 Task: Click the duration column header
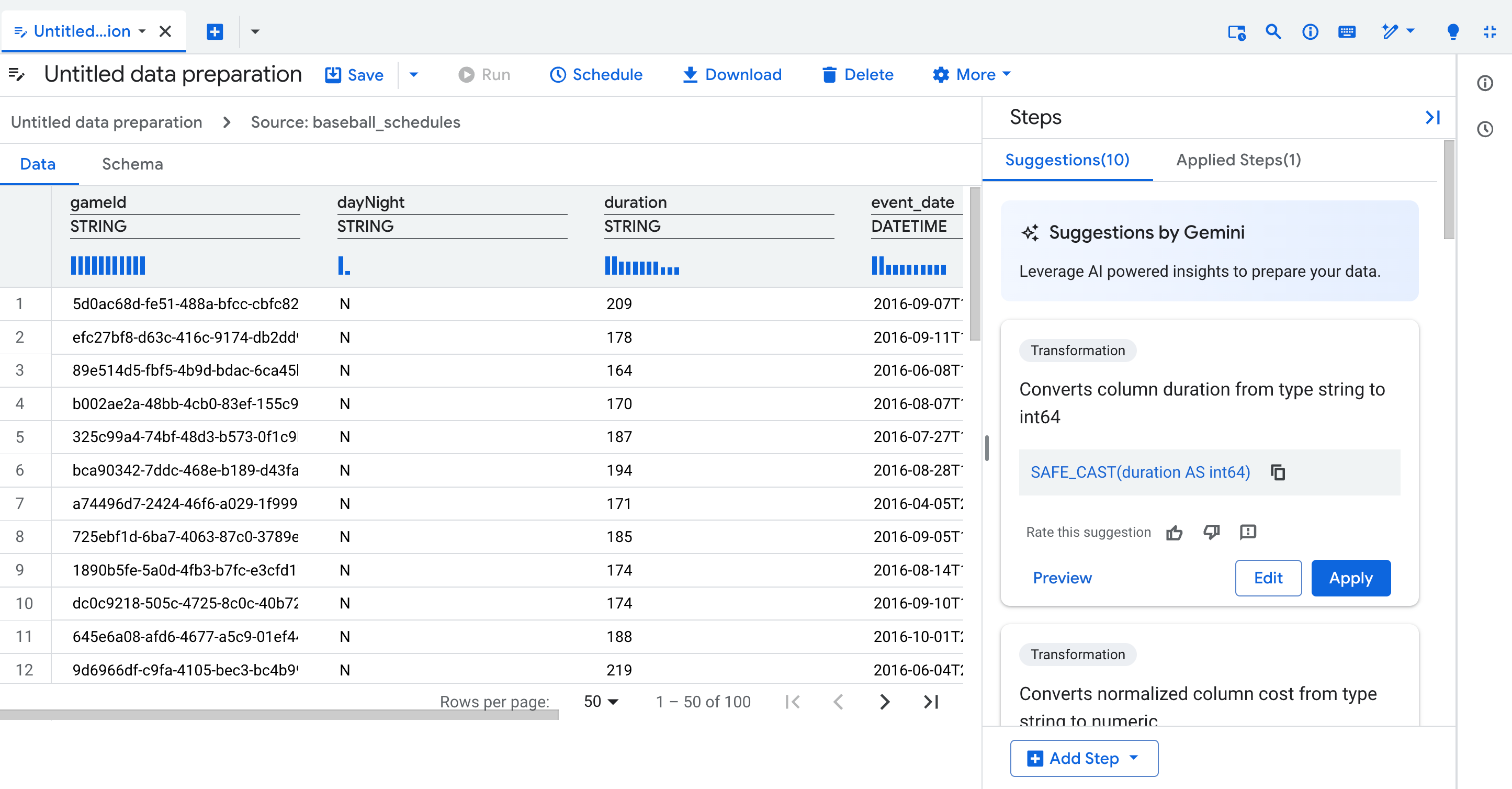tap(636, 202)
